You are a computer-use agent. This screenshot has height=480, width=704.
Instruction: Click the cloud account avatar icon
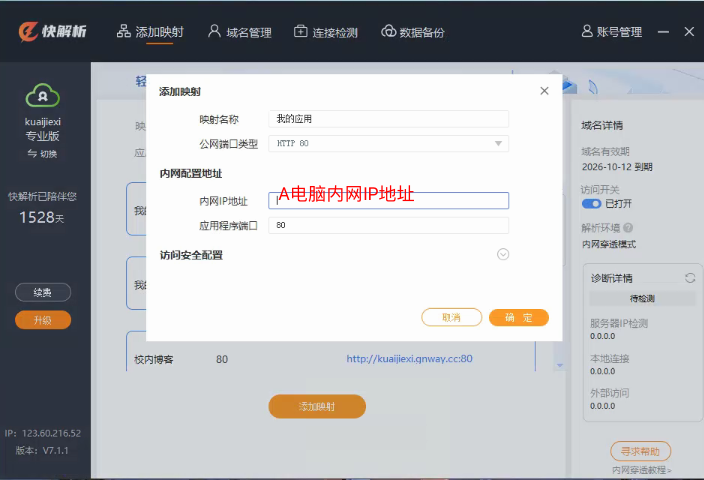pyautogui.click(x=43, y=95)
